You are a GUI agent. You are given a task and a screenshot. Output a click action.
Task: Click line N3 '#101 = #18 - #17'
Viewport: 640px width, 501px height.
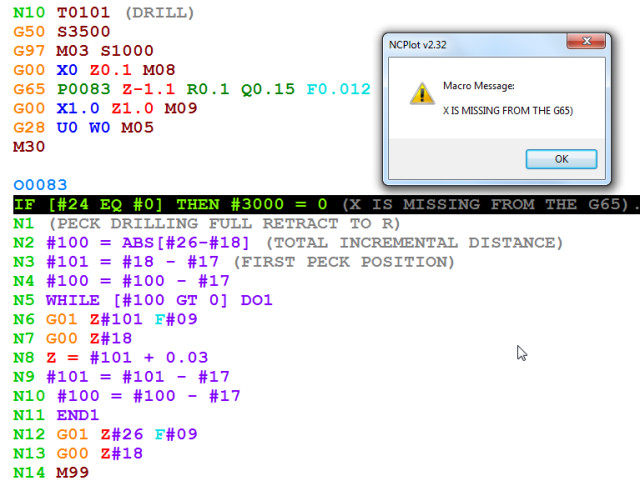click(234, 262)
